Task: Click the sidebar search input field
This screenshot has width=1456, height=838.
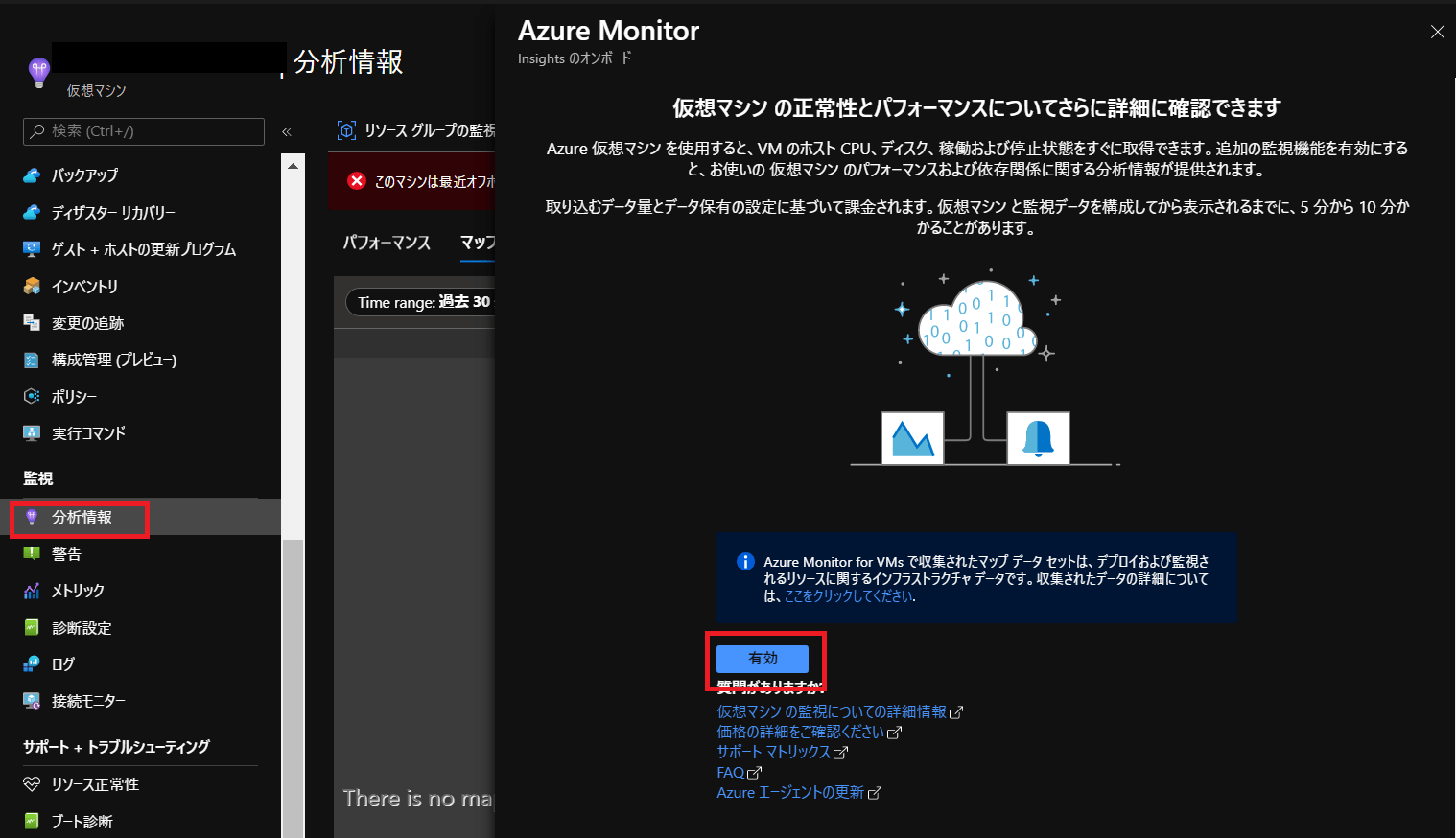Action: (144, 131)
